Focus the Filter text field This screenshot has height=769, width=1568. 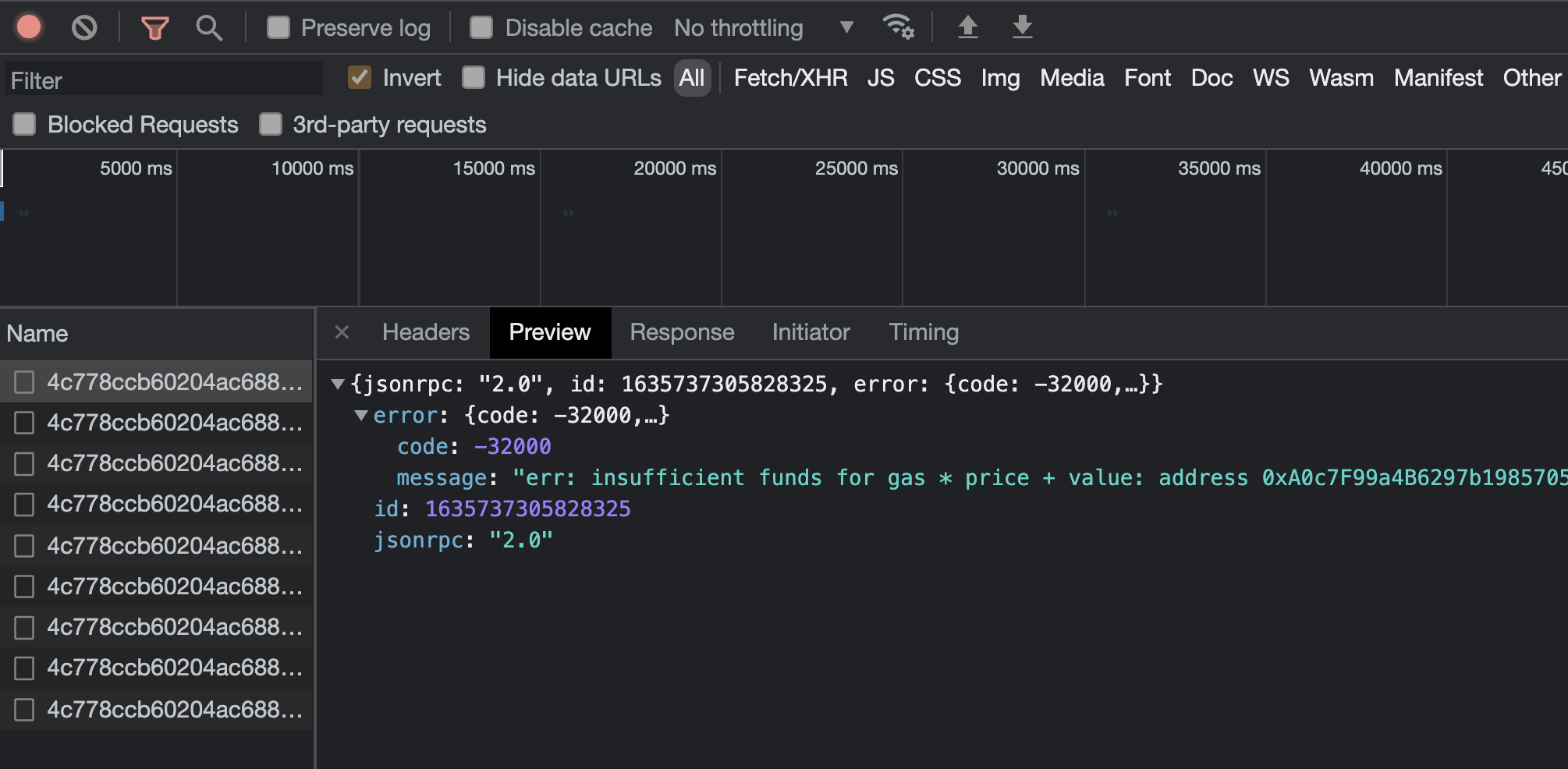(164, 80)
